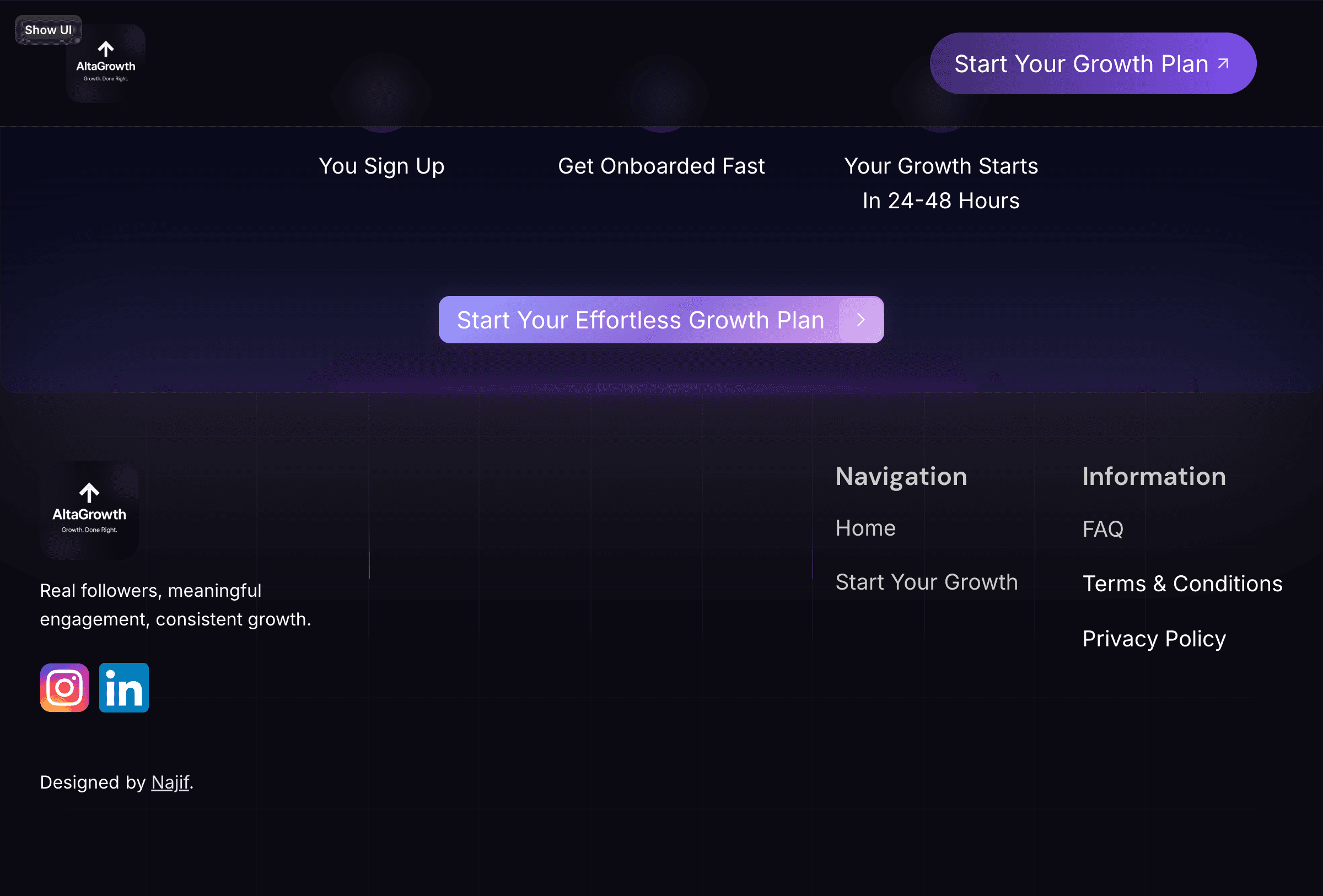1323x896 pixels.
Task: Click the Instagram icon in footer
Action: (64, 687)
